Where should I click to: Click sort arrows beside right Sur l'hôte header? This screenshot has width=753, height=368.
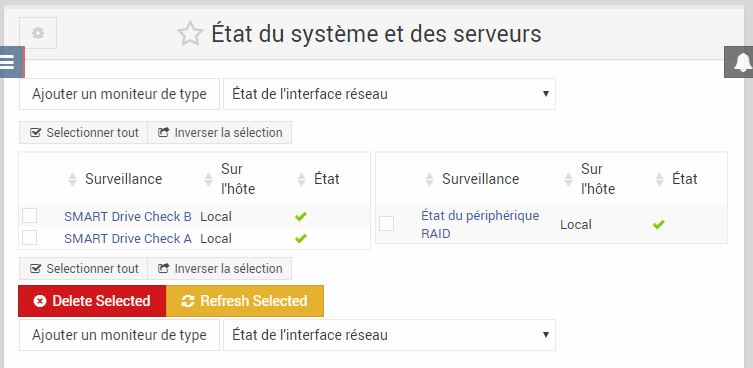pyautogui.click(x=568, y=180)
